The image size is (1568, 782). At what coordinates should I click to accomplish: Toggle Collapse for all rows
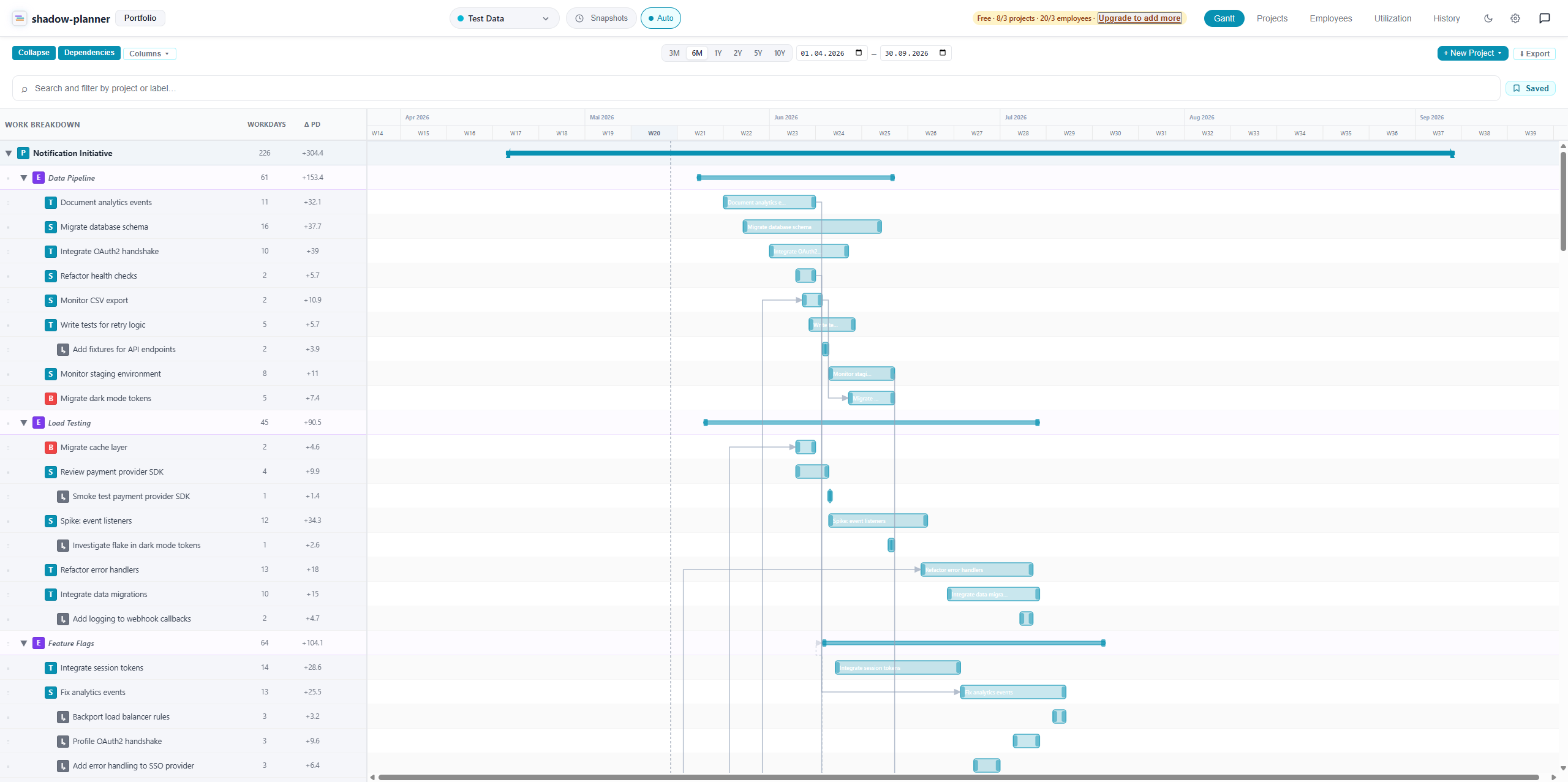[34, 53]
